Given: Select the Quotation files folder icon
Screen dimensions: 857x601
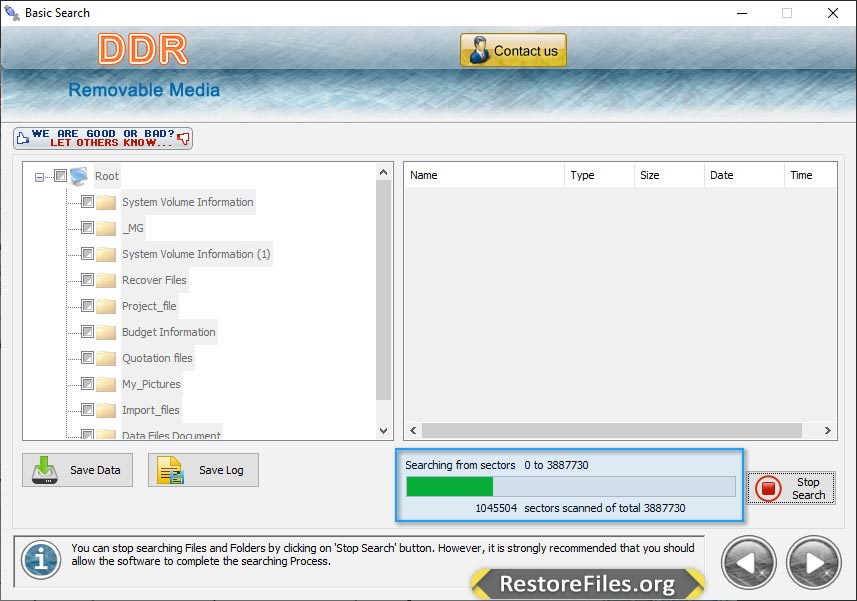Looking at the screenshot, I should pyautogui.click(x=106, y=359).
